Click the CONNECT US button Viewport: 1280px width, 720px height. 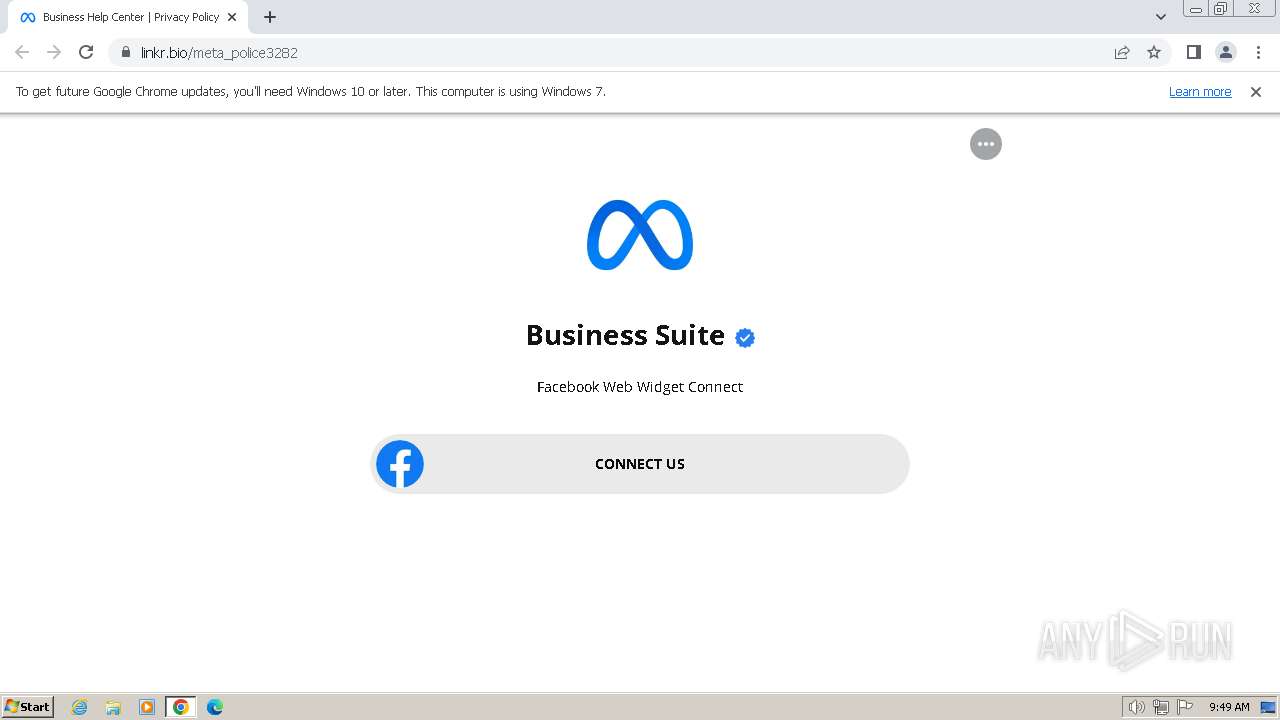pyautogui.click(x=640, y=464)
